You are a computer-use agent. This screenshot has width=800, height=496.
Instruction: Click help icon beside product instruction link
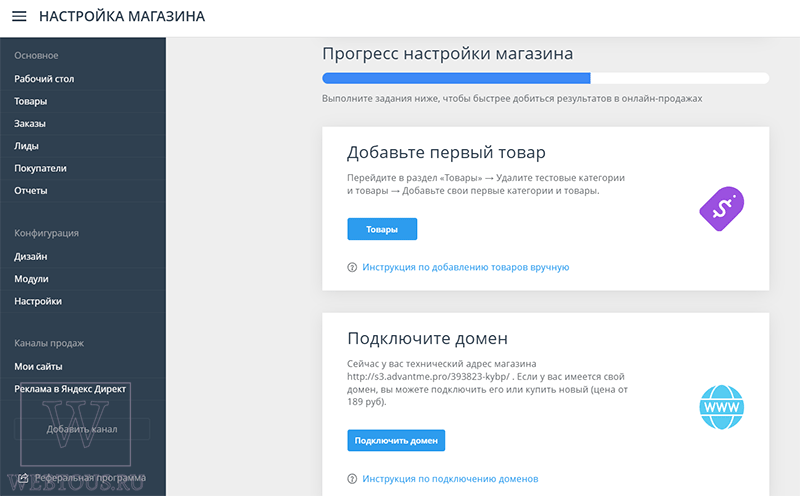click(352, 267)
